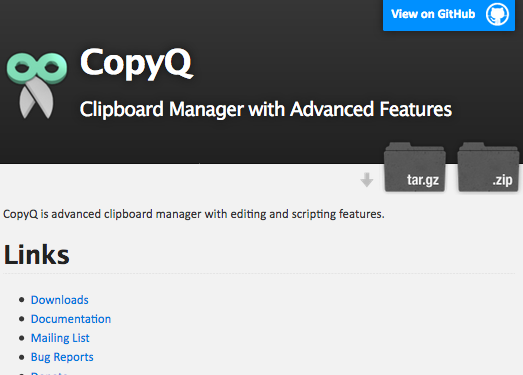Click the bullet beside Documentation
523x375 pixels.
coord(22,319)
